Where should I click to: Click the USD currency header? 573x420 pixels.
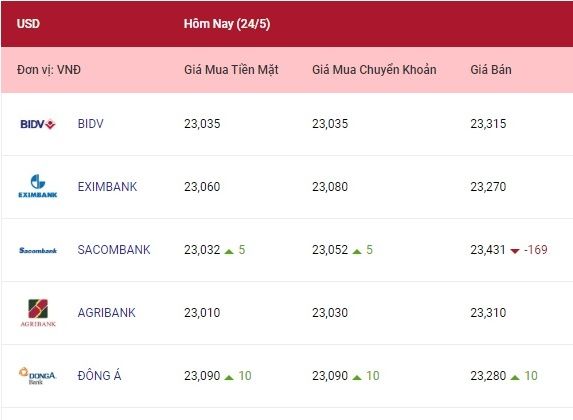(28, 24)
